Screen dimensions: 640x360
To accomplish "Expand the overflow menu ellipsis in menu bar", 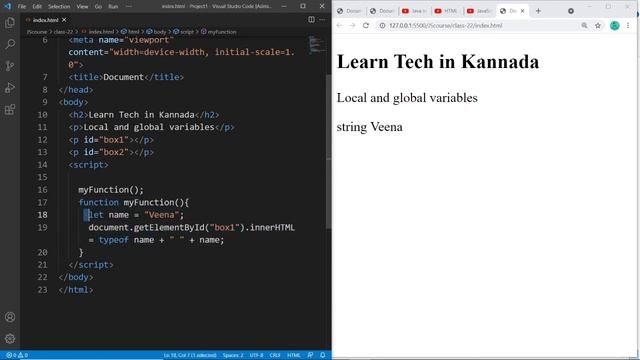I will [129, 7].
